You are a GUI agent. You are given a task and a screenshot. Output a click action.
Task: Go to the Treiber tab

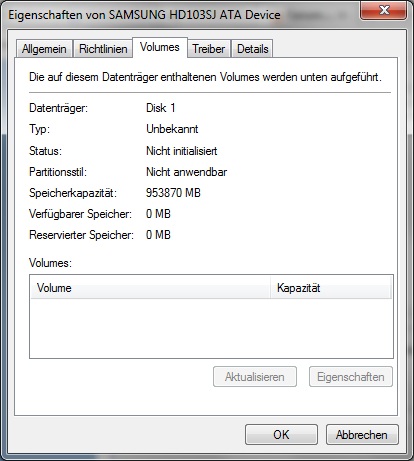pos(209,49)
